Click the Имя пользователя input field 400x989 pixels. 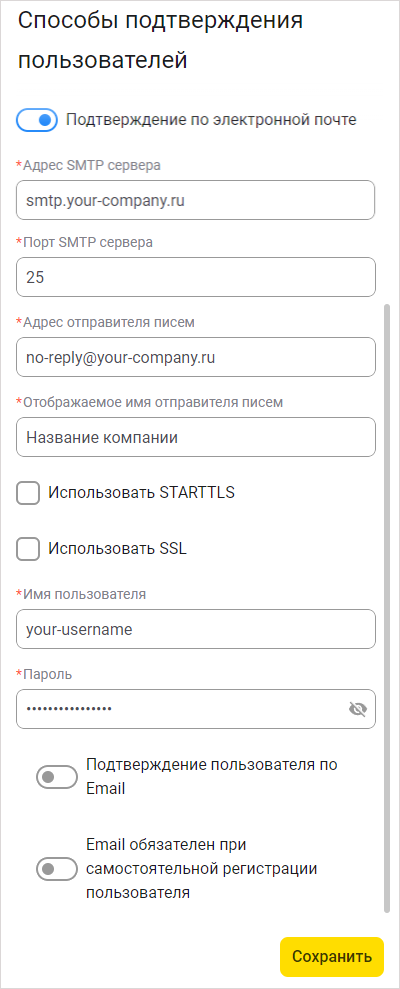[x=196, y=629]
